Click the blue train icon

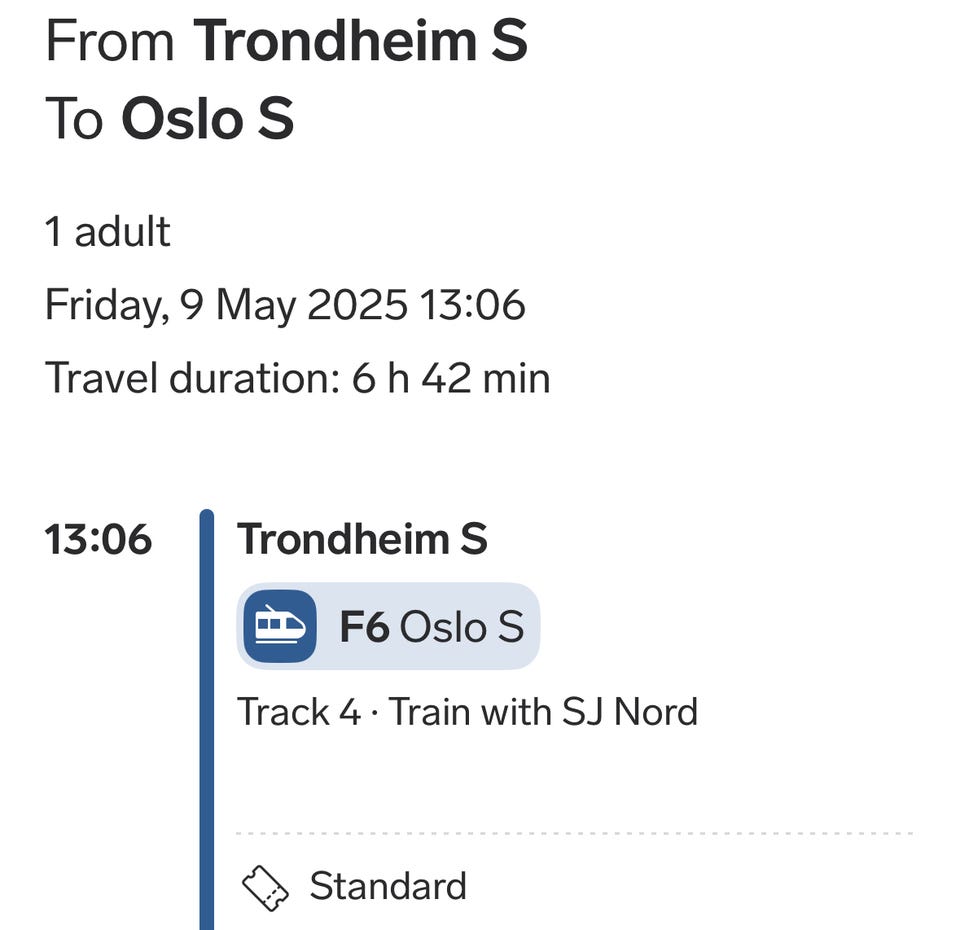tap(280, 626)
